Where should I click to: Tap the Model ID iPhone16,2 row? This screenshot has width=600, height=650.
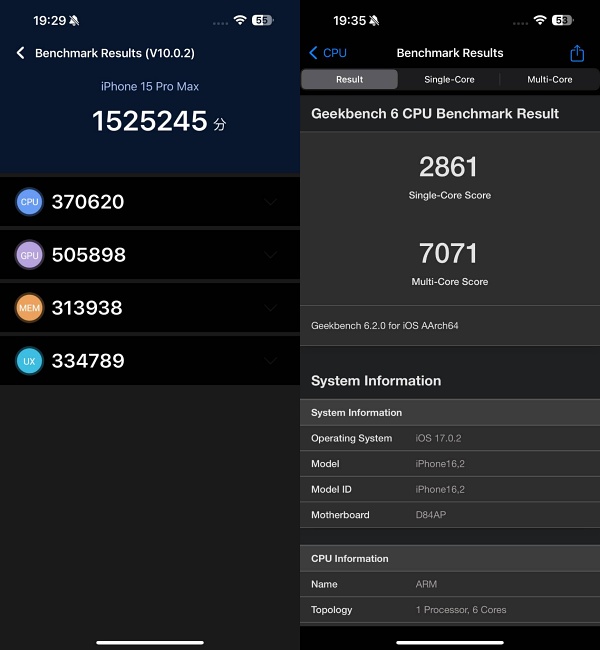pyautogui.click(x=450, y=490)
